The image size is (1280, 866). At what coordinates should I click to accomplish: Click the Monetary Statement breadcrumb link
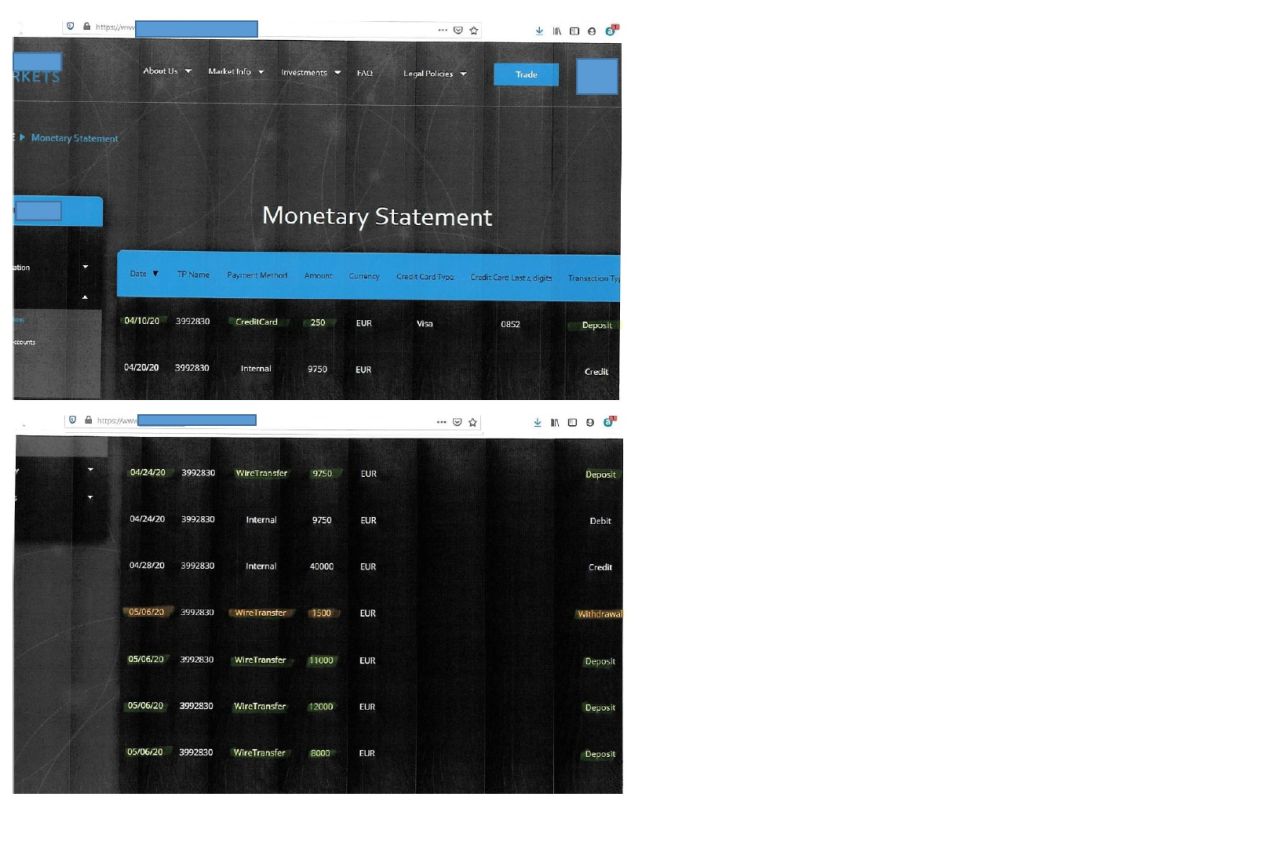point(74,138)
